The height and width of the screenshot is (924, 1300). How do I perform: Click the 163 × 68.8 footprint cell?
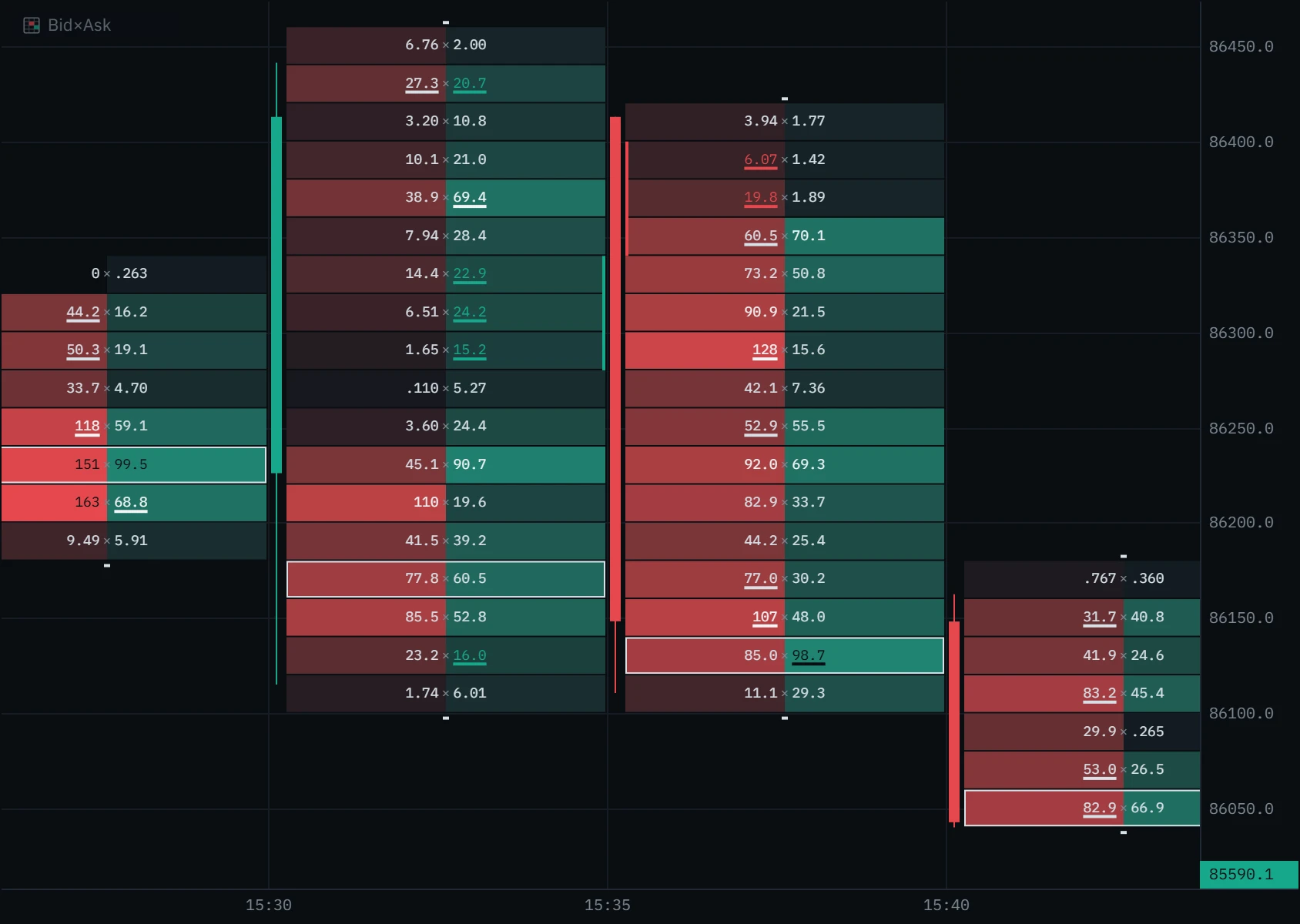pos(134,503)
